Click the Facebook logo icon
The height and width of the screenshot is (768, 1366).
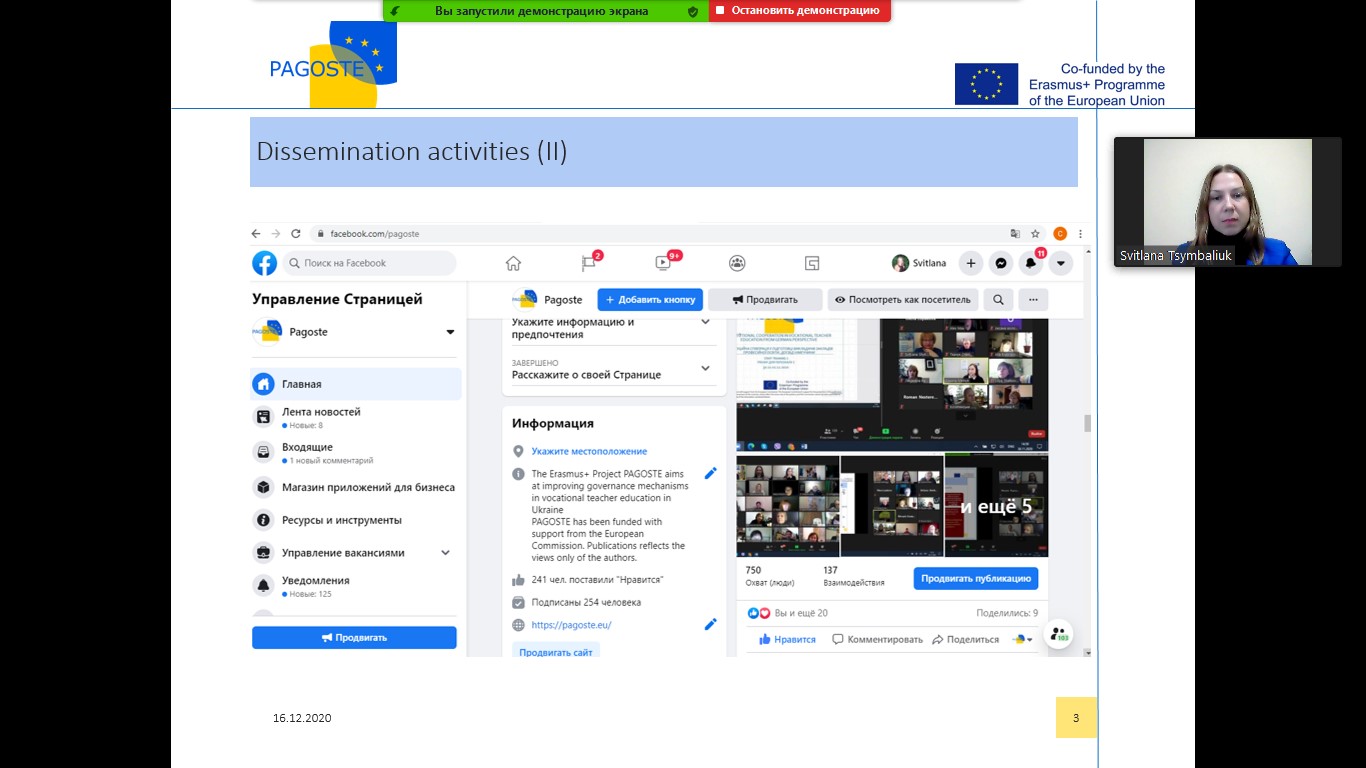point(264,263)
